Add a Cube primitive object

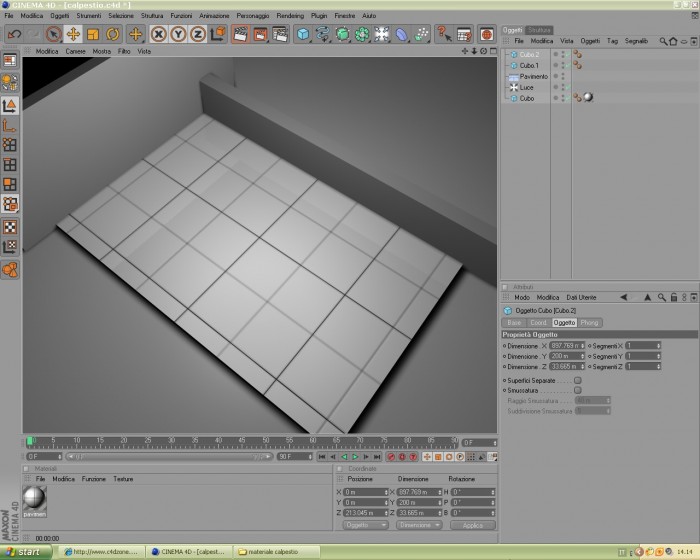303,34
